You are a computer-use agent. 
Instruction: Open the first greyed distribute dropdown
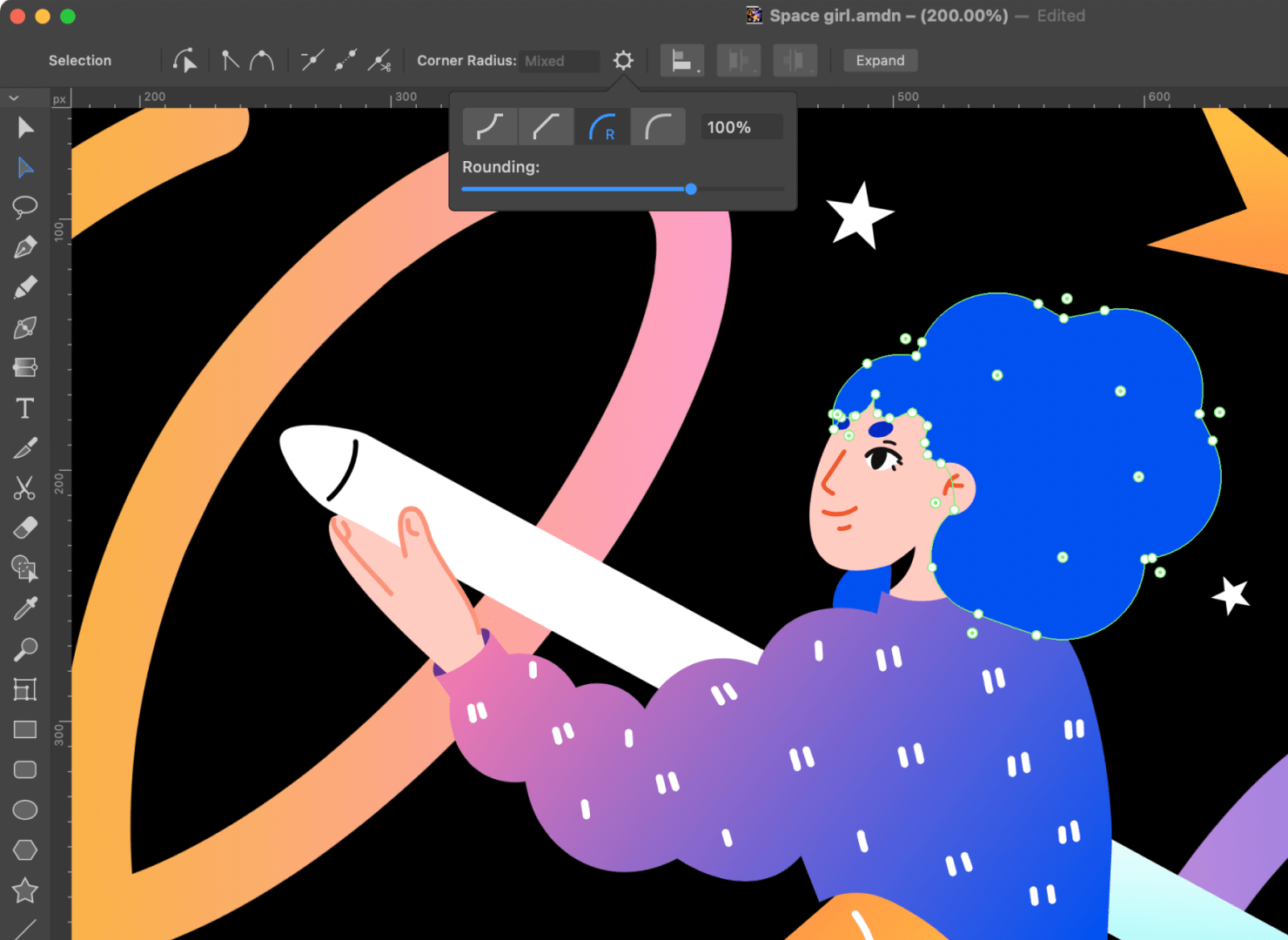point(739,60)
